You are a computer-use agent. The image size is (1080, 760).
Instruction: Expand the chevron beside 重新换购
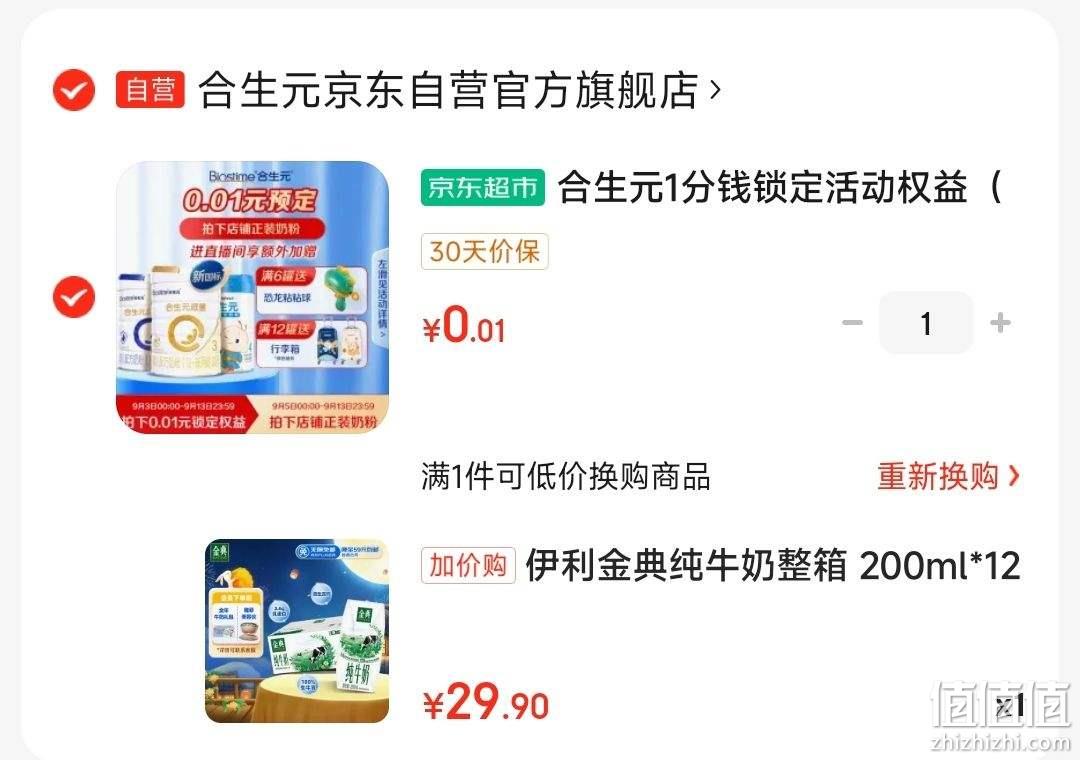click(x=1013, y=476)
